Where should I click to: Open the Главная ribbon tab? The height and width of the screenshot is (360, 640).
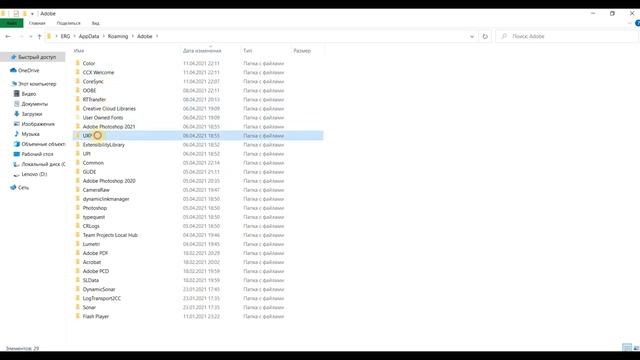37,23
